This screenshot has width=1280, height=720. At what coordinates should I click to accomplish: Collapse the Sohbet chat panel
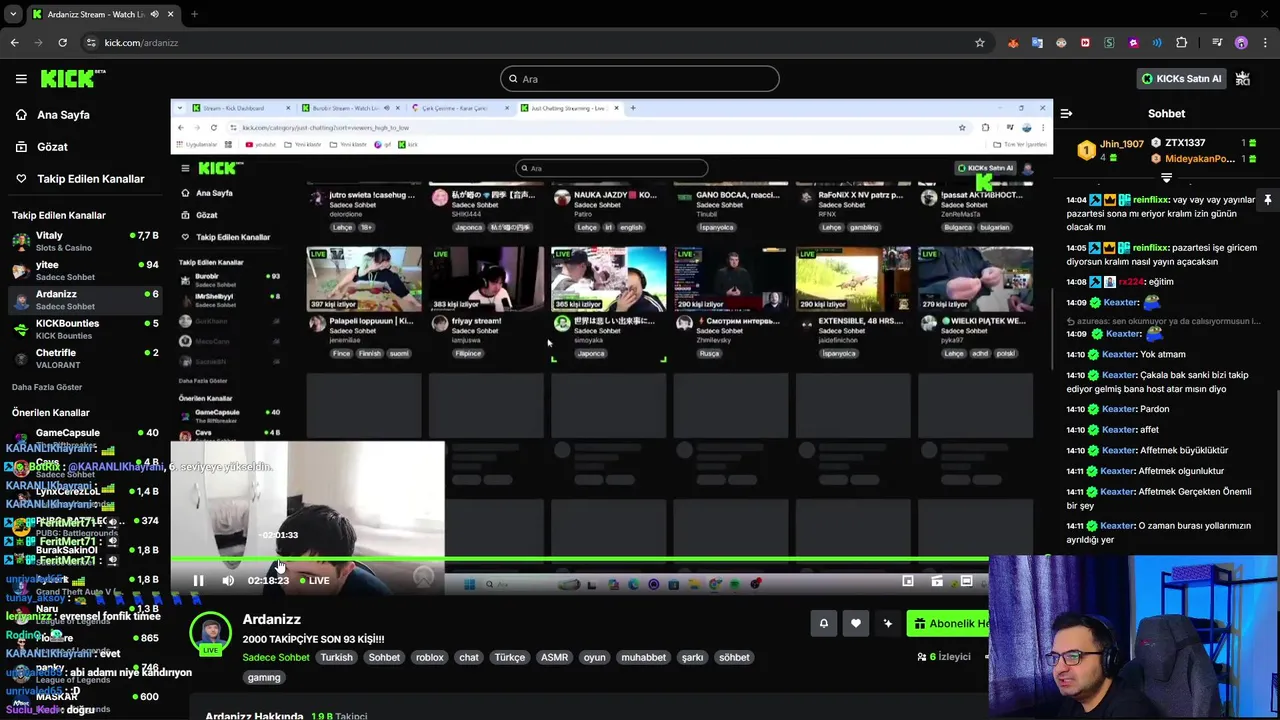point(1066,114)
